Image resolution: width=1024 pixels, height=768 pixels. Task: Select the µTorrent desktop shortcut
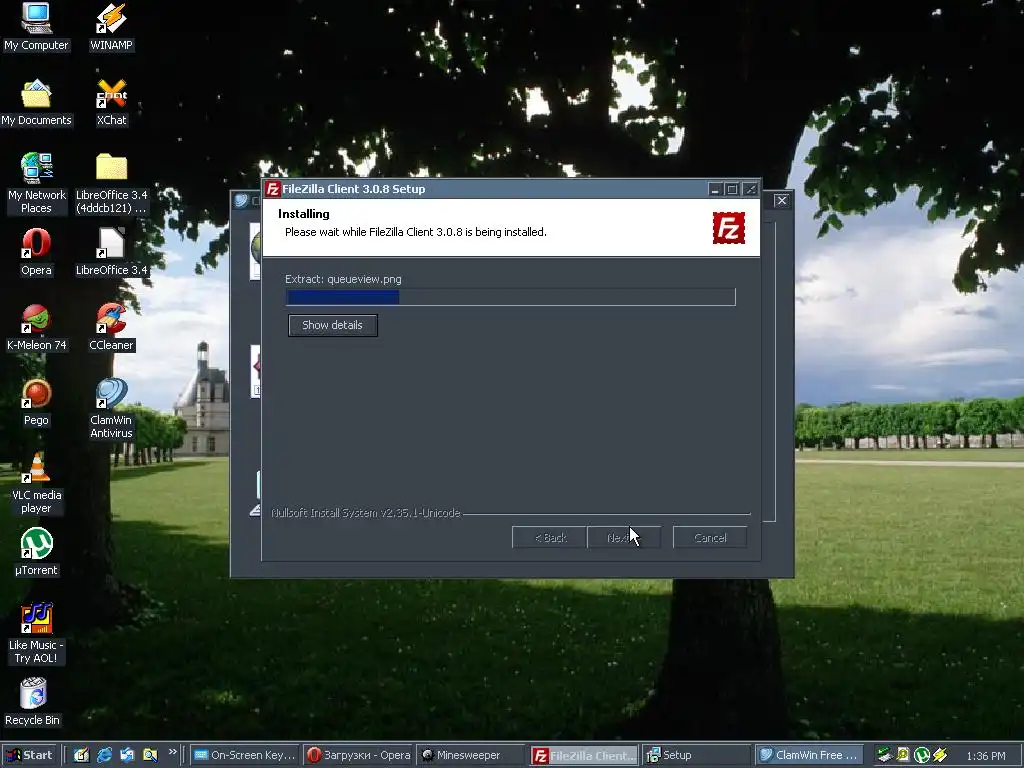[x=36, y=552]
